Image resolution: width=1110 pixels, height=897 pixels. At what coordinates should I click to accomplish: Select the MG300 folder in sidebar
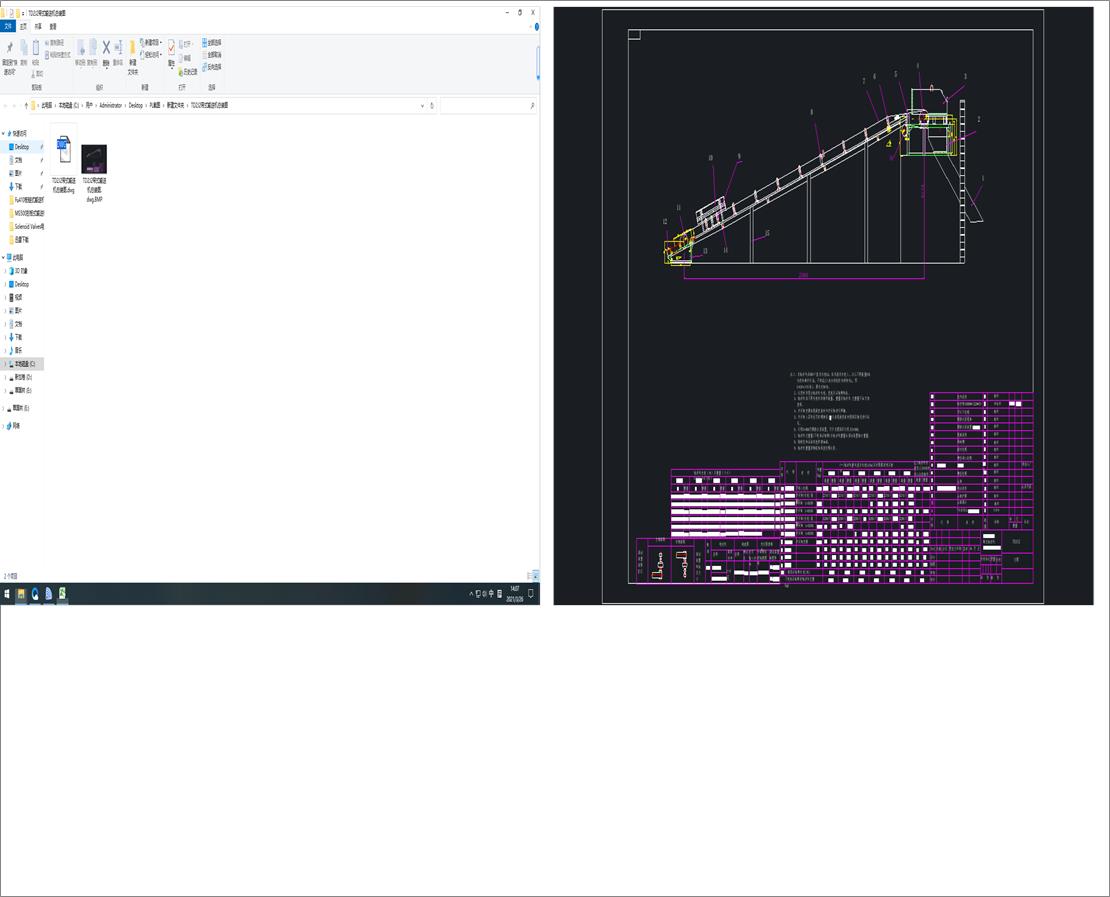29,213
